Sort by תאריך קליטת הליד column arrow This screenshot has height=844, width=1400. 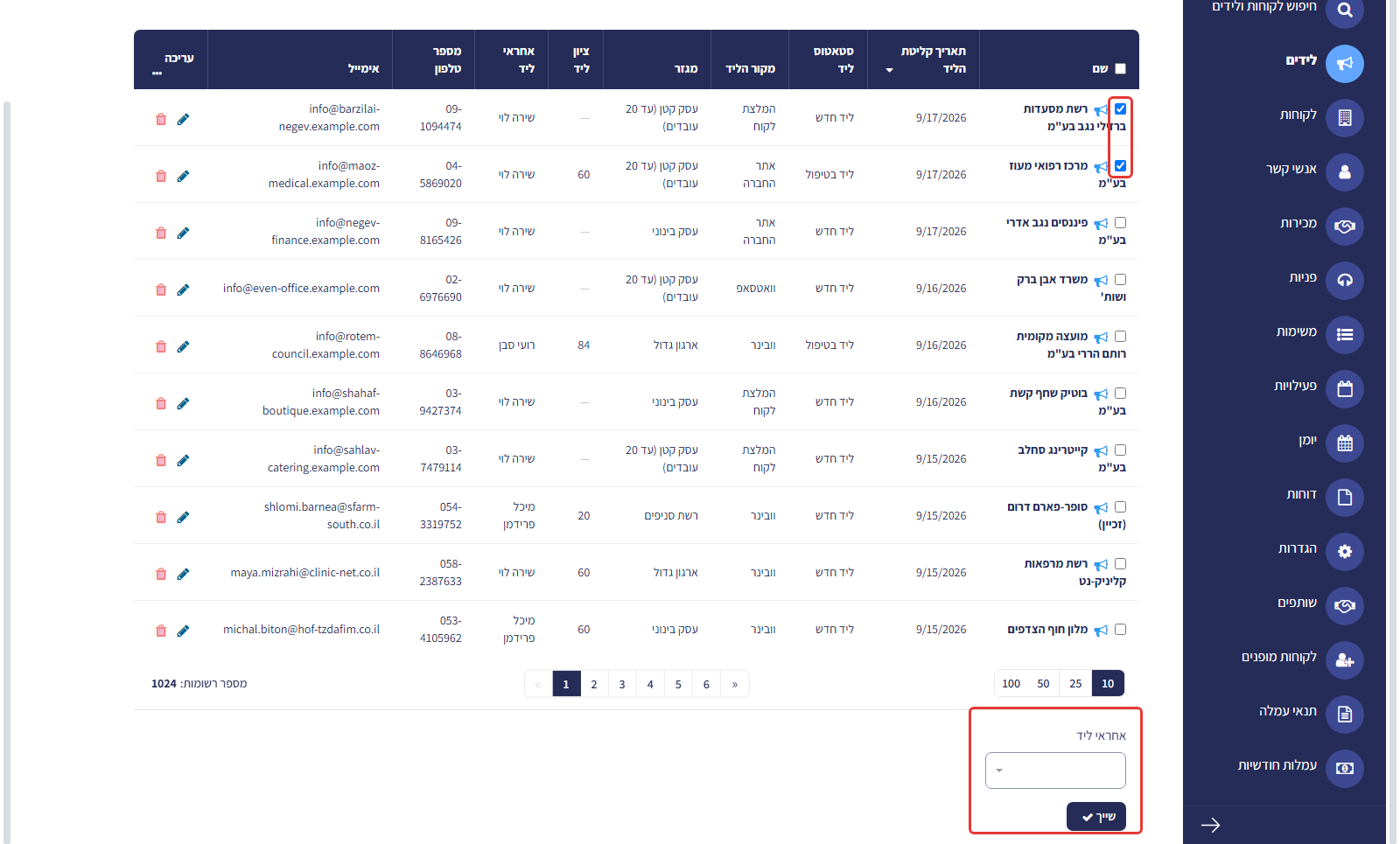[889, 70]
